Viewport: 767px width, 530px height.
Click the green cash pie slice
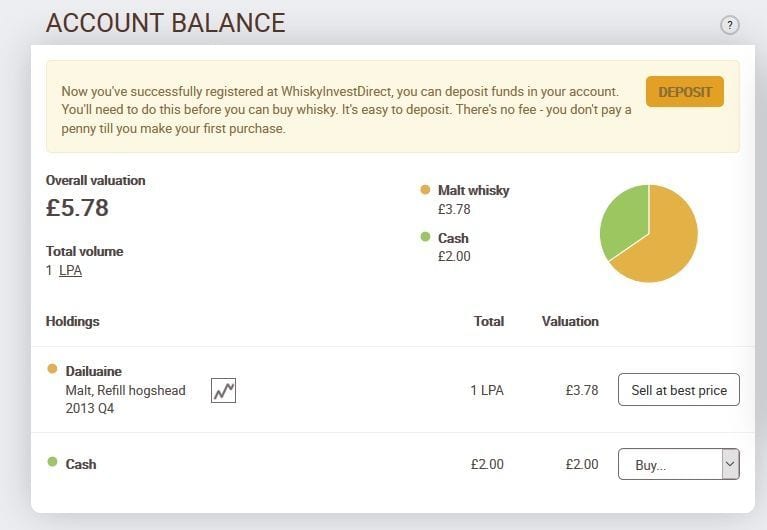pos(624,220)
